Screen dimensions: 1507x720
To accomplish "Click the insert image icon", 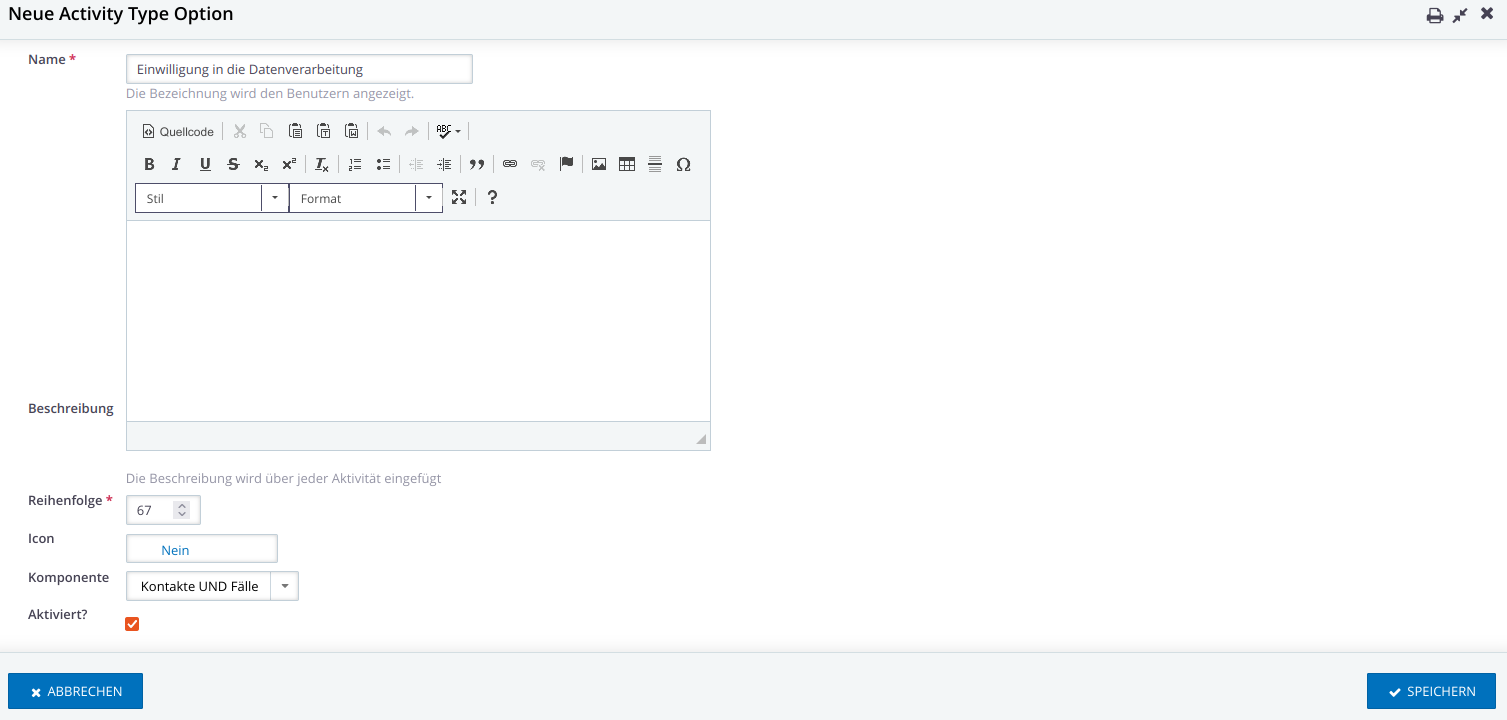I will coord(599,165).
